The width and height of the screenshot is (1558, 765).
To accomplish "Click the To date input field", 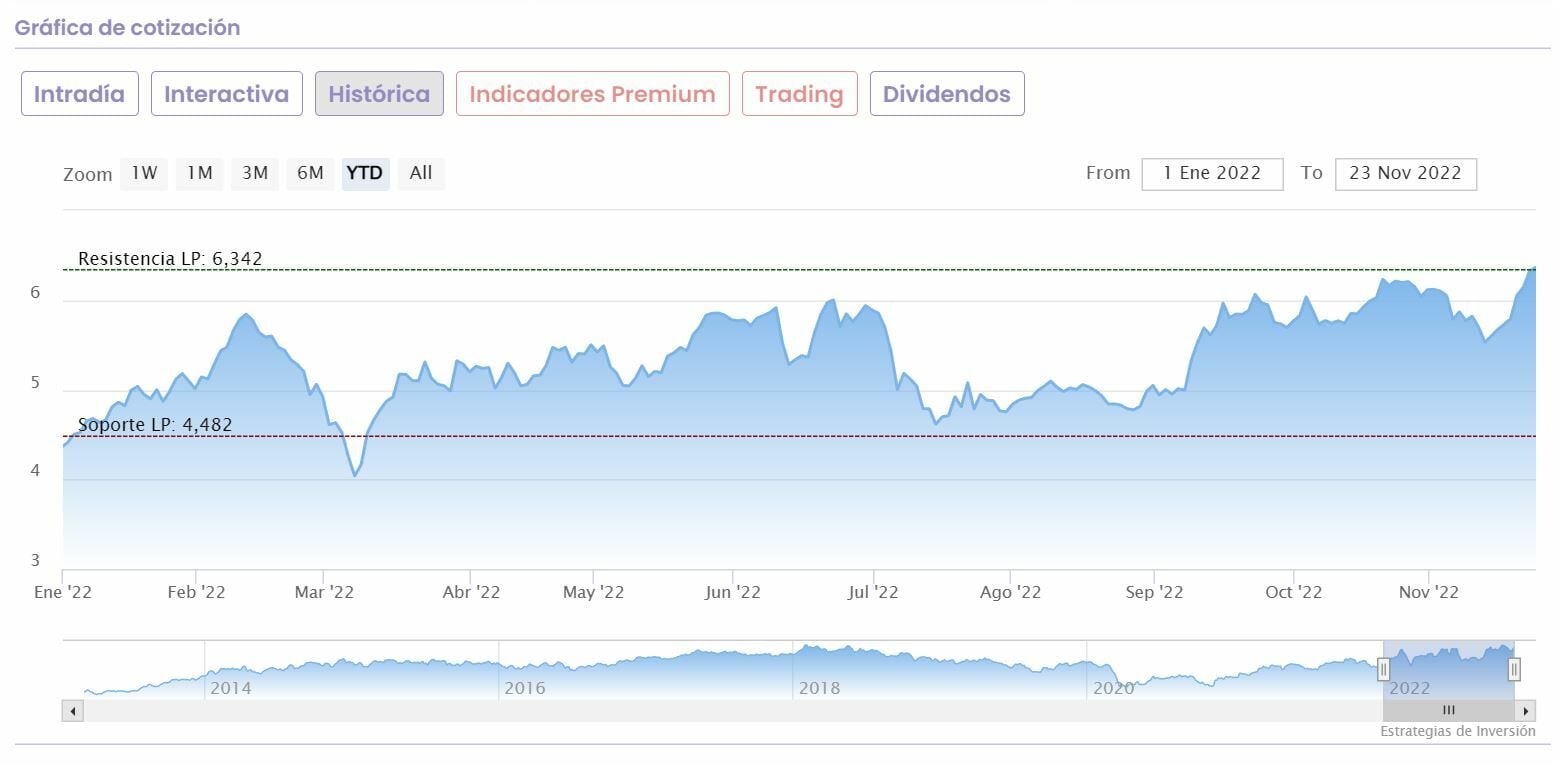I will click(1405, 173).
